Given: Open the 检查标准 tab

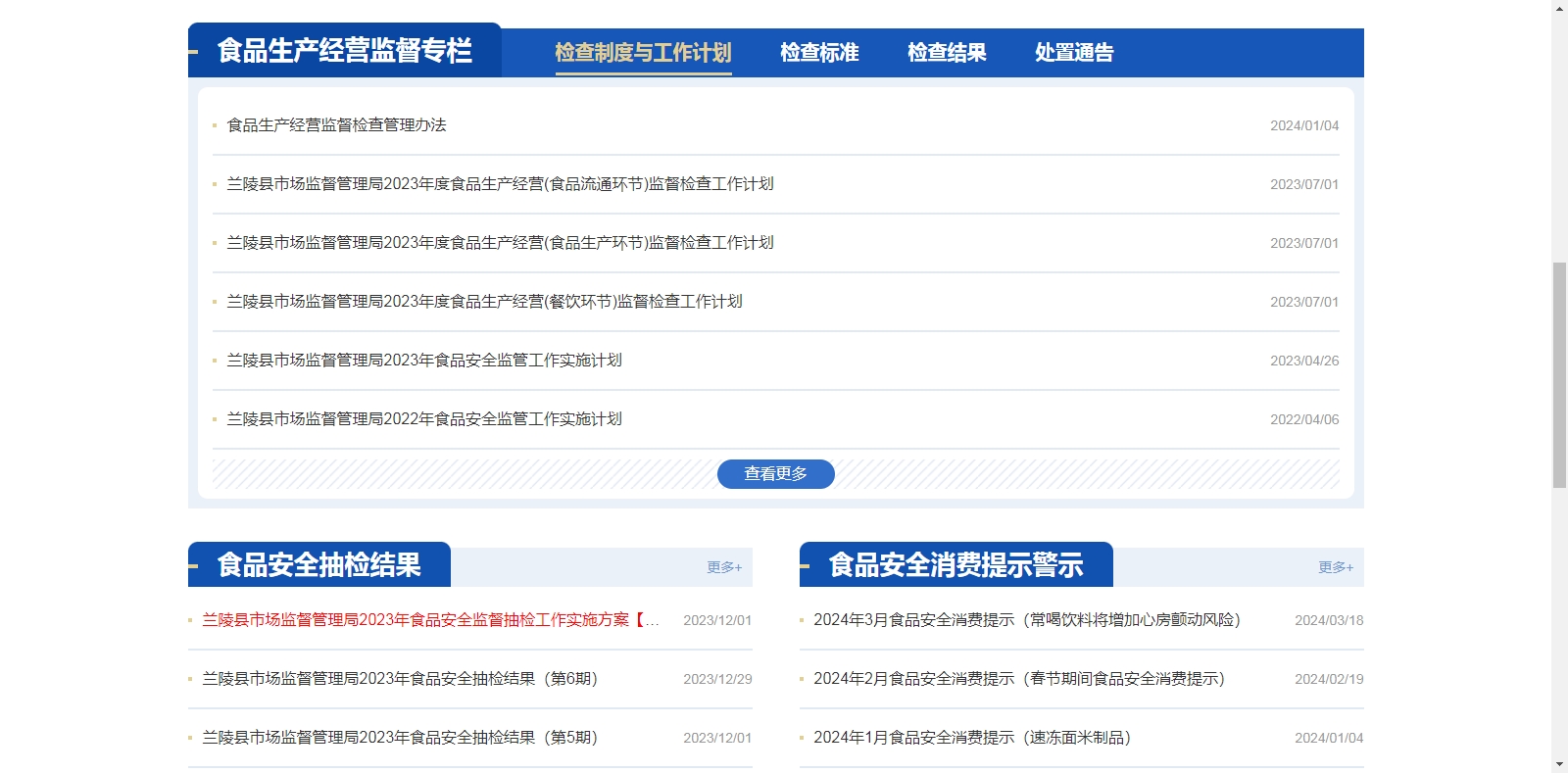Looking at the screenshot, I should click(819, 53).
